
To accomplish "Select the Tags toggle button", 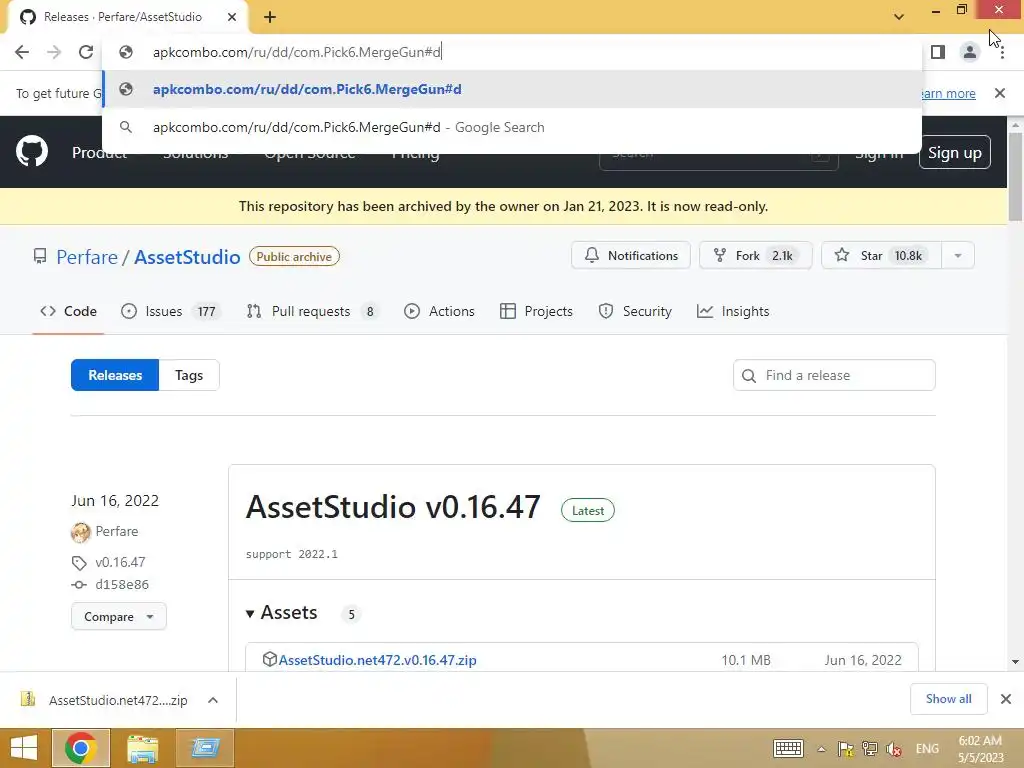I will [x=189, y=375].
